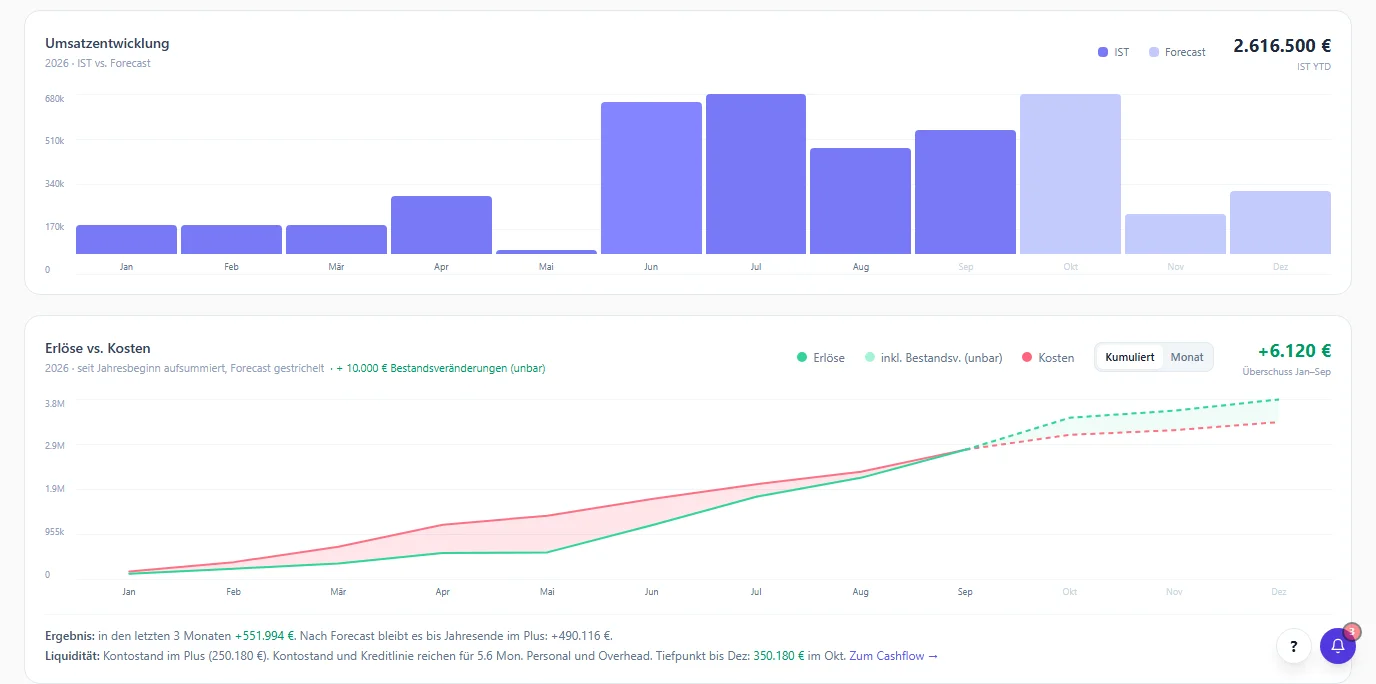Click the + 10.000 € Bestandsveränderungen (unbar) note
The width and height of the screenshot is (1376, 684).
[x=440, y=368]
